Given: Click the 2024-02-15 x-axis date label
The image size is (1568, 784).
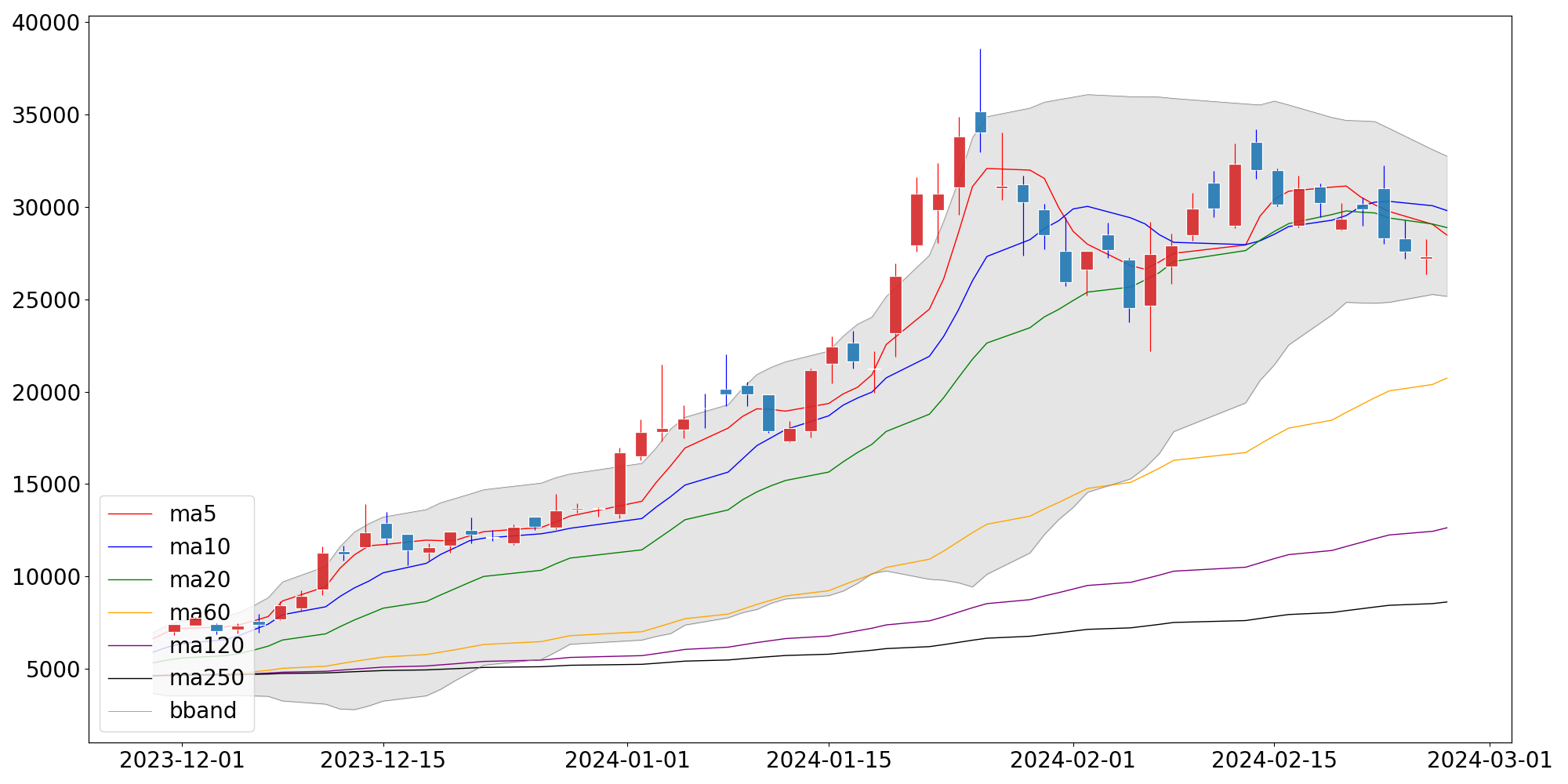Looking at the screenshot, I should [1274, 760].
